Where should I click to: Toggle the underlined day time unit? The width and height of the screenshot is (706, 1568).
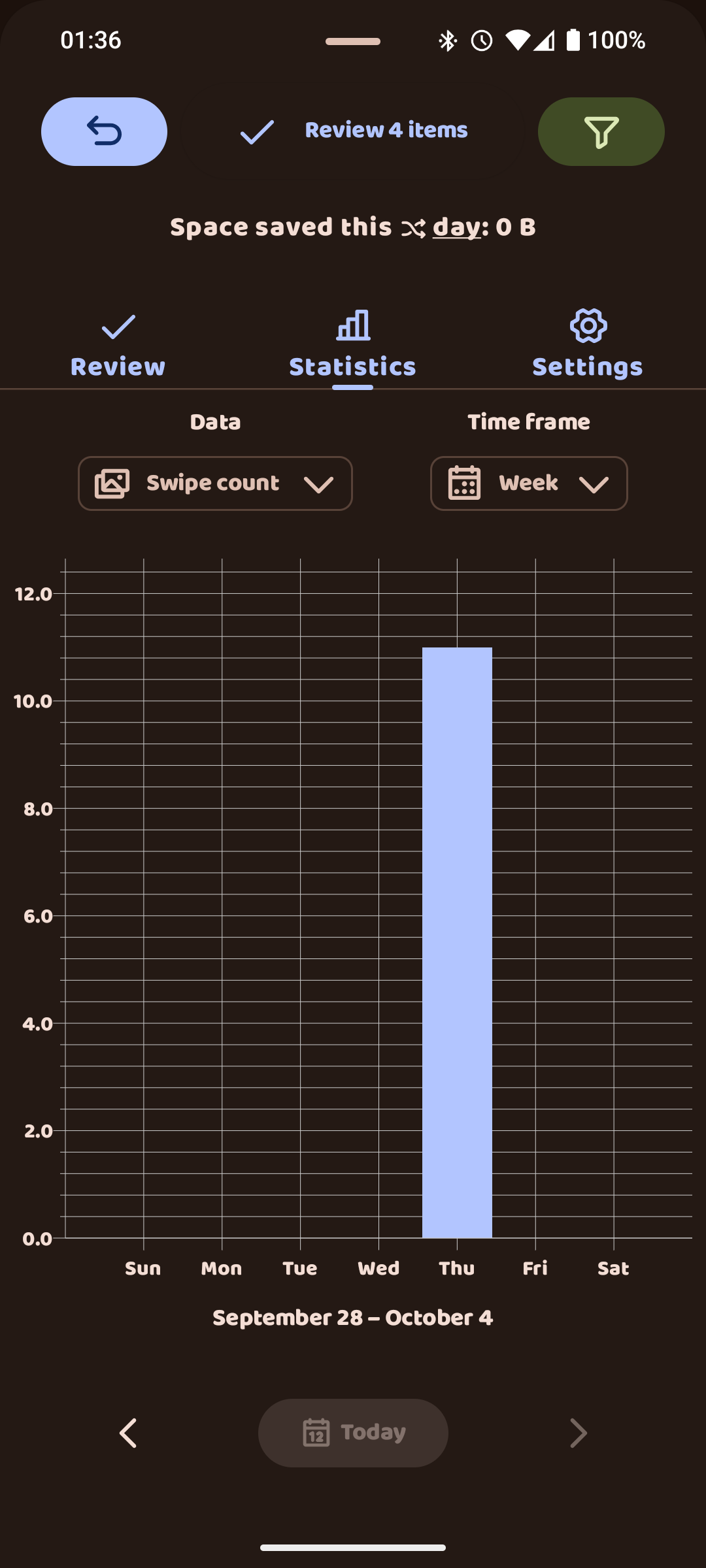pos(456,227)
